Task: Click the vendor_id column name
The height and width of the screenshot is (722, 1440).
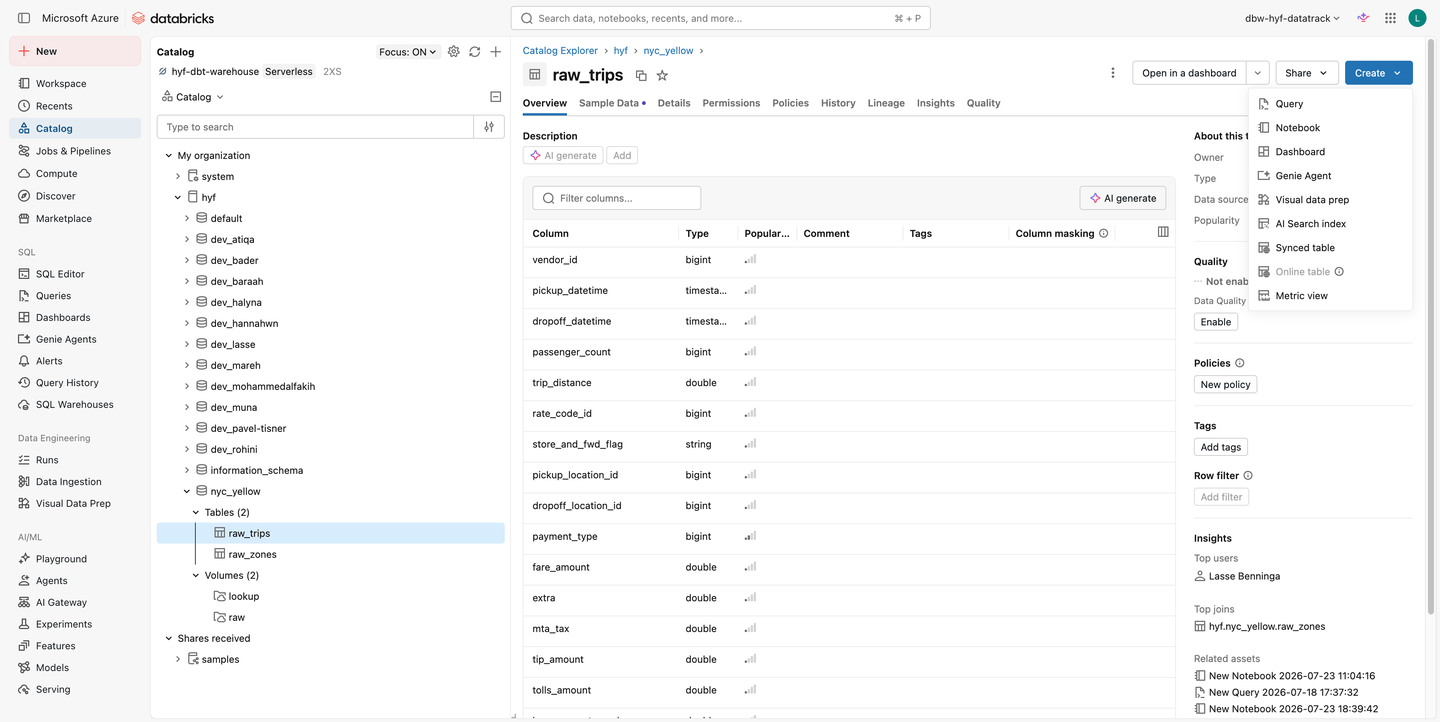Action: point(555,260)
